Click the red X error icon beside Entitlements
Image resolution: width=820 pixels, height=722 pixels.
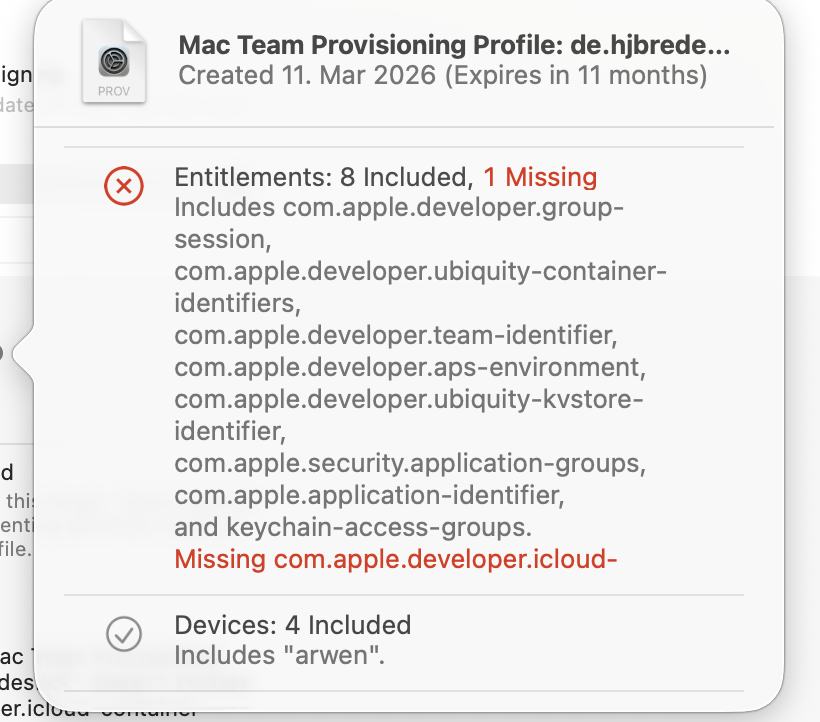124,185
